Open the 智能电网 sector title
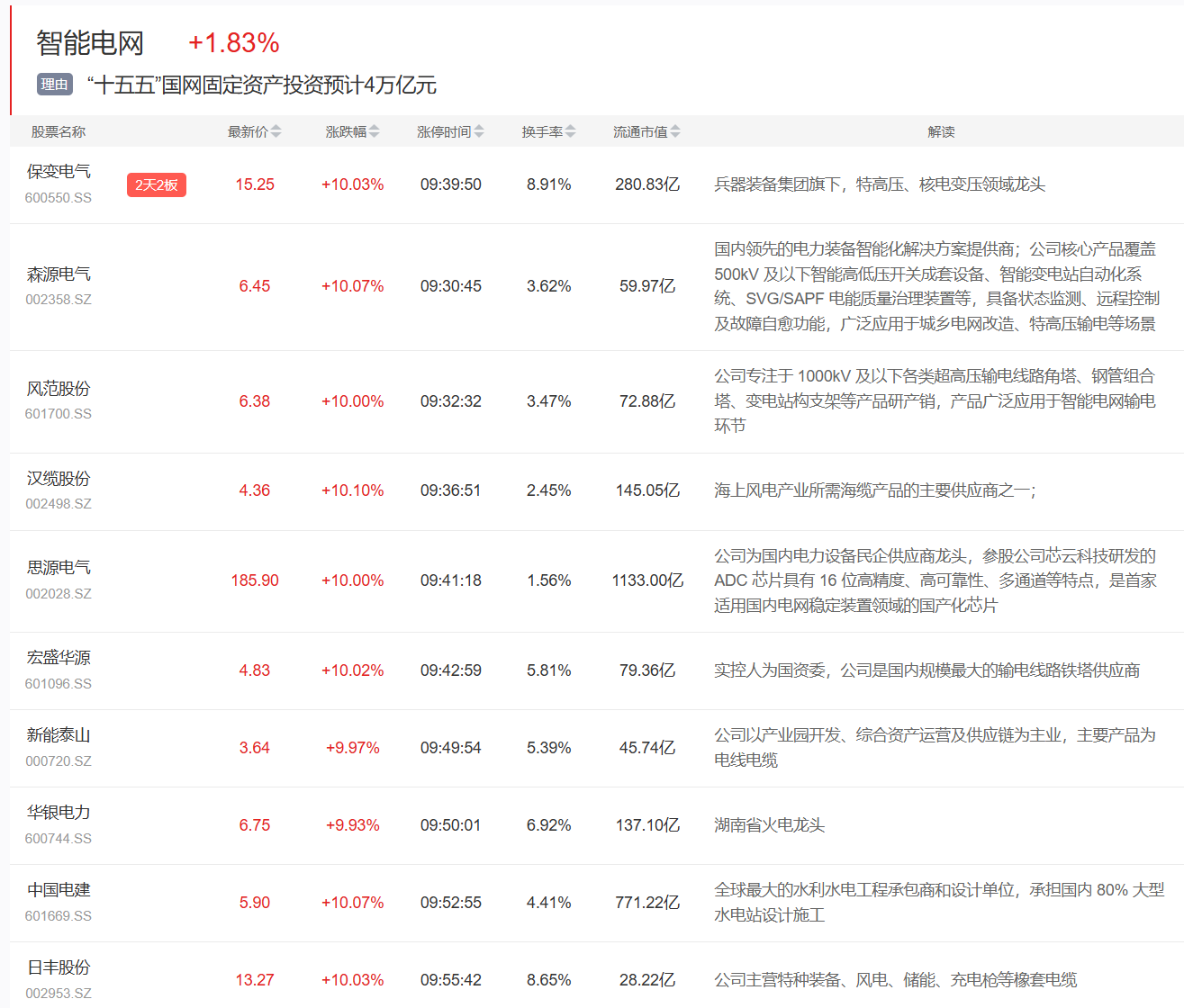The height and width of the screenshot is (1008, 1184). 90,42
